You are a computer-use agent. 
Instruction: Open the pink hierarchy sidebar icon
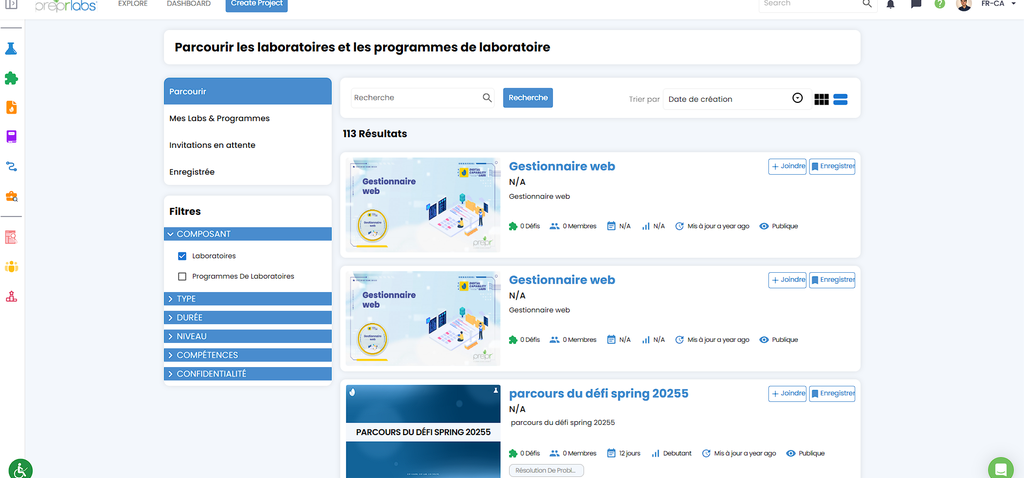(x=11, y=296)
